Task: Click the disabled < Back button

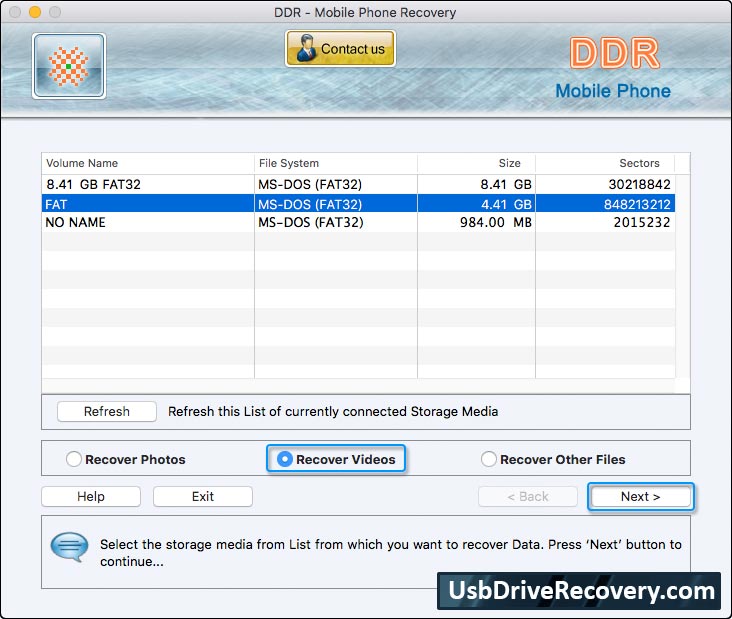Action: [528, 496]
